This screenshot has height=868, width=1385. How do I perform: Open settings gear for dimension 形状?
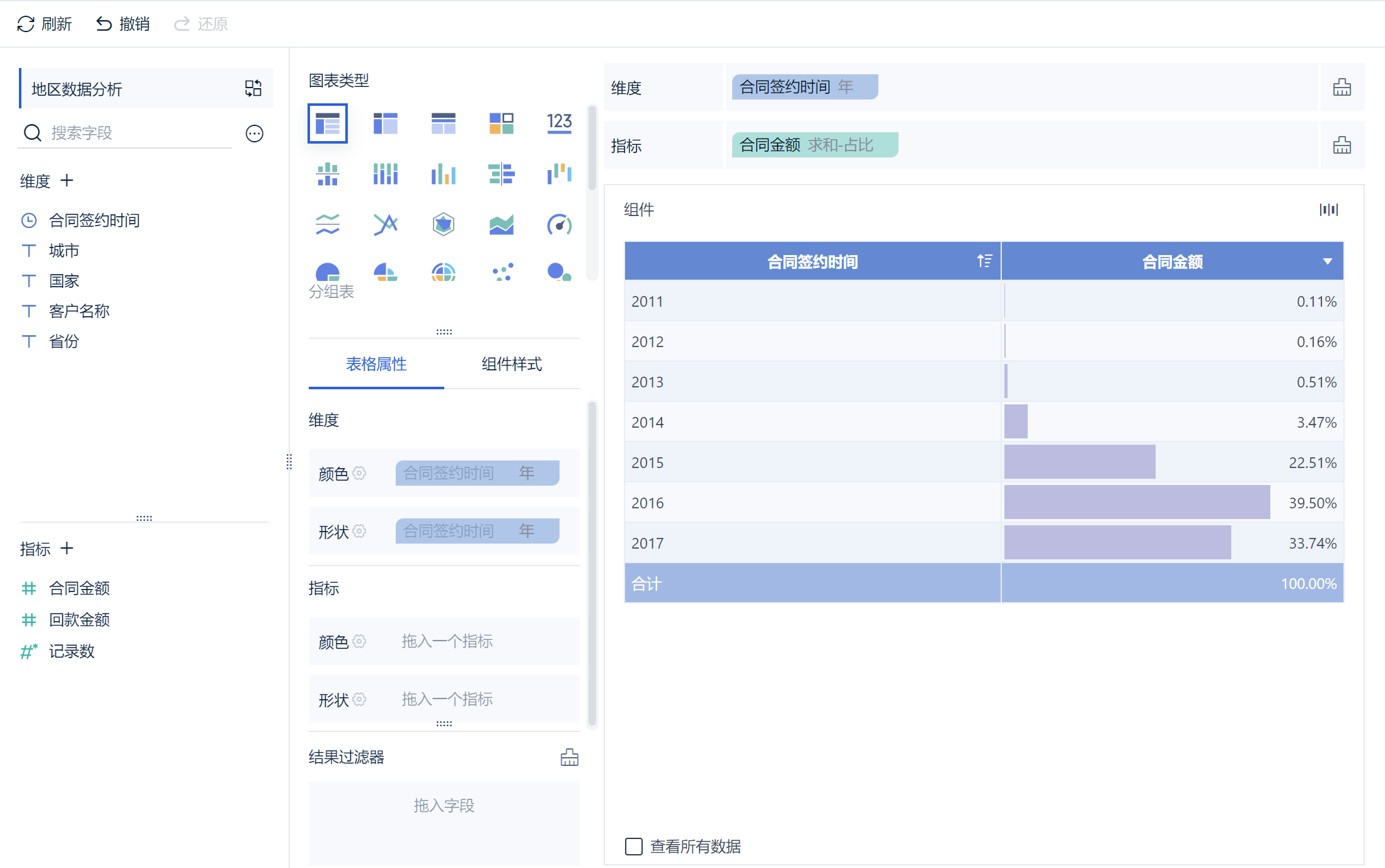359,531
